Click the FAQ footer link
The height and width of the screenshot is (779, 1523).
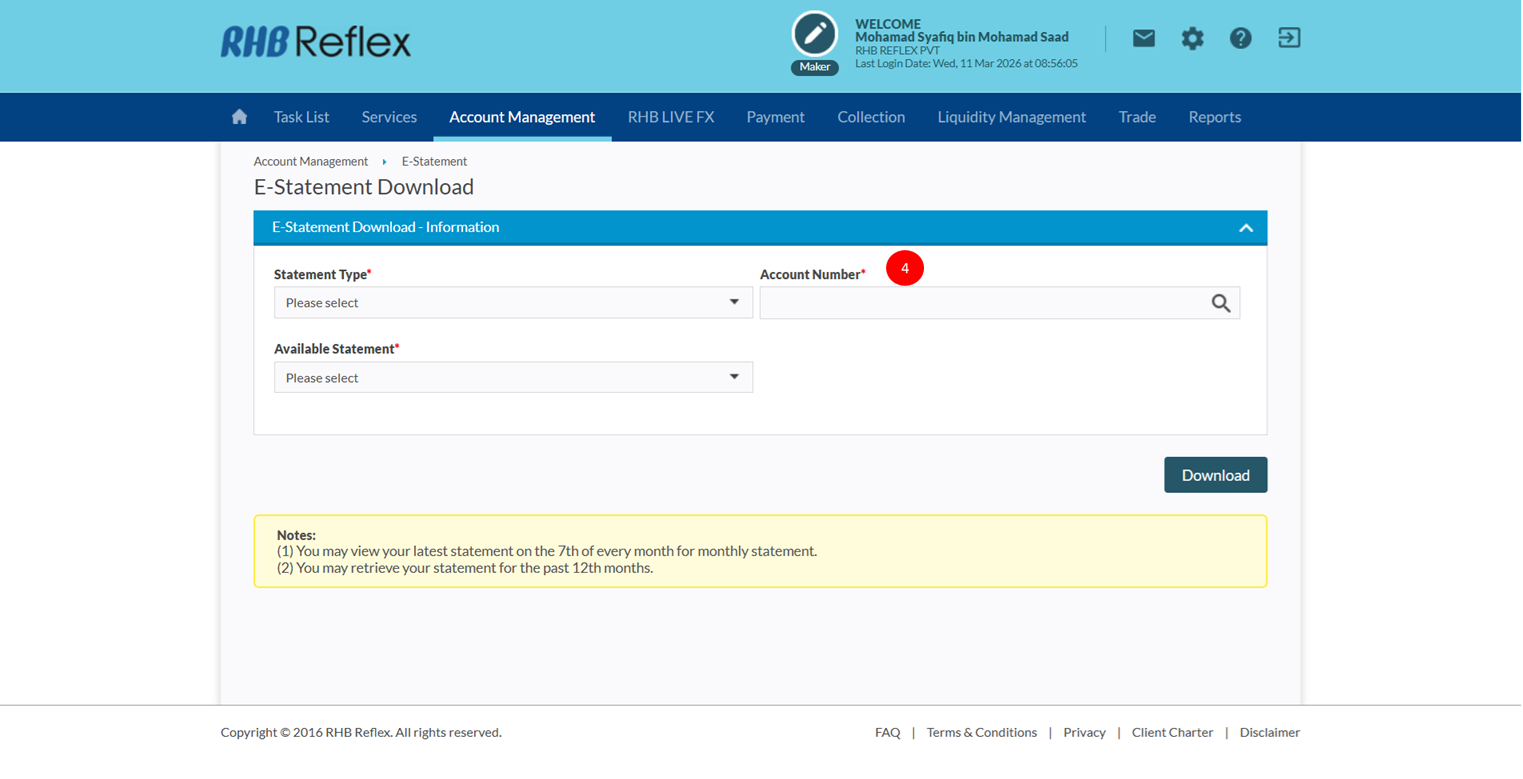[887, 732]
